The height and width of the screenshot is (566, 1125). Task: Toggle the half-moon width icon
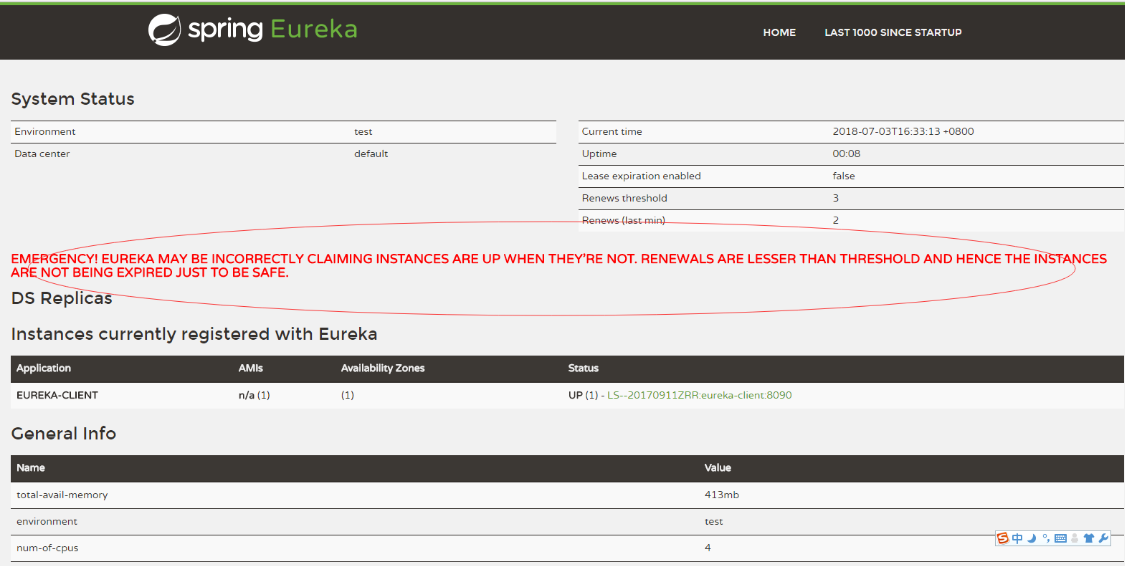[x=1032, y=538]
